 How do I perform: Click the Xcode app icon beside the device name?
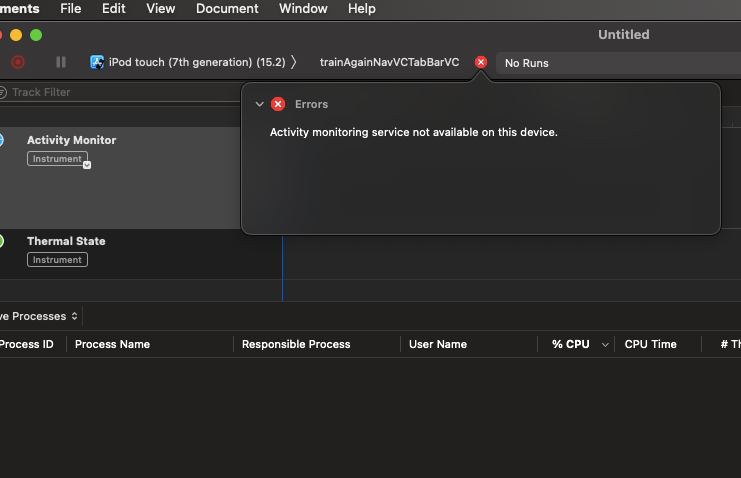click(97, 62)
